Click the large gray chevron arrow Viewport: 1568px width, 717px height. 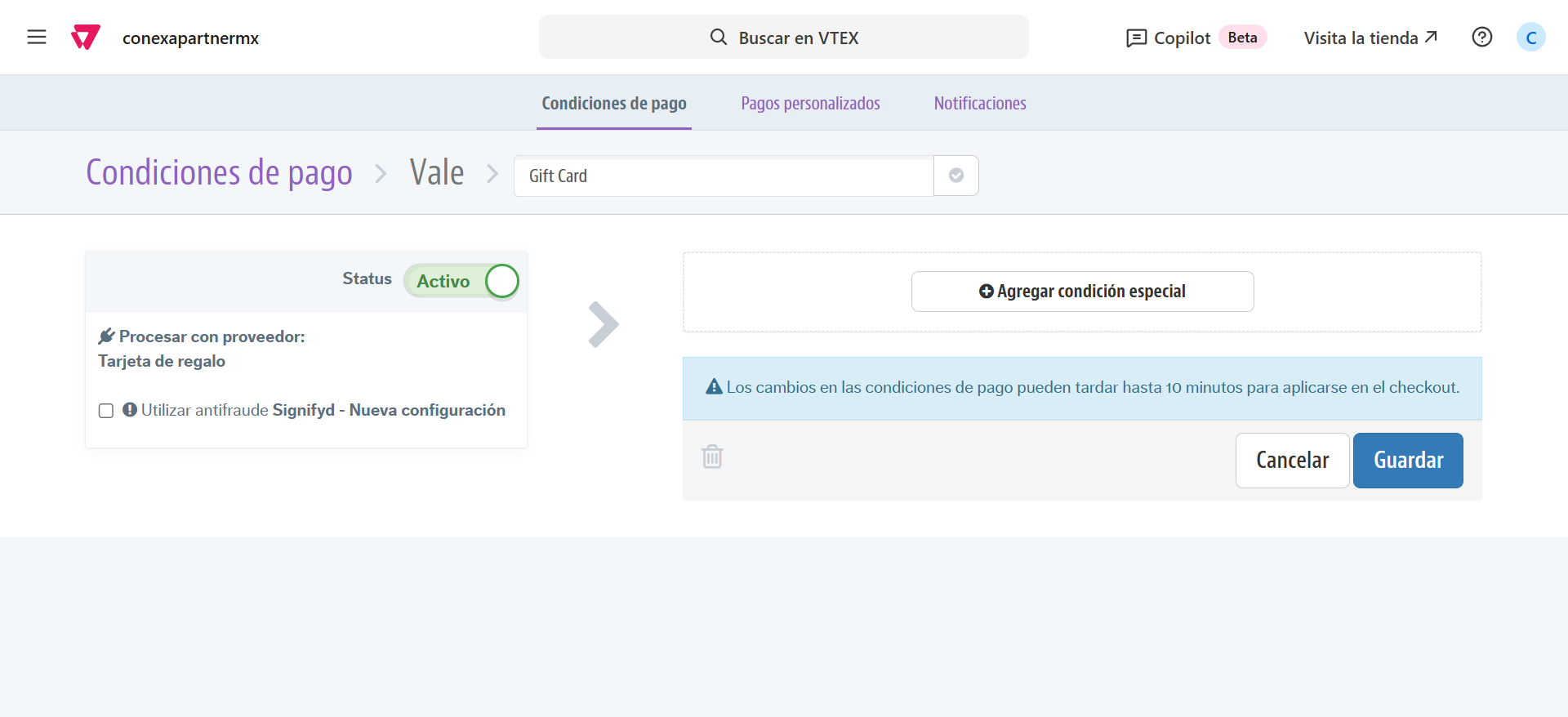[x=604, y=325]
